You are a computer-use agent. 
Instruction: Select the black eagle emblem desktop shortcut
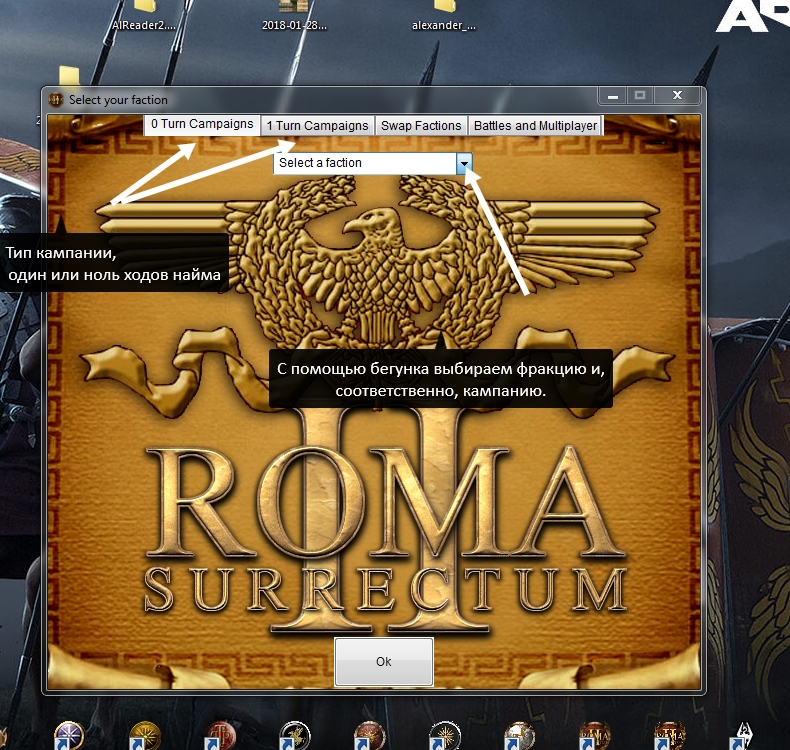coord(295,735)
